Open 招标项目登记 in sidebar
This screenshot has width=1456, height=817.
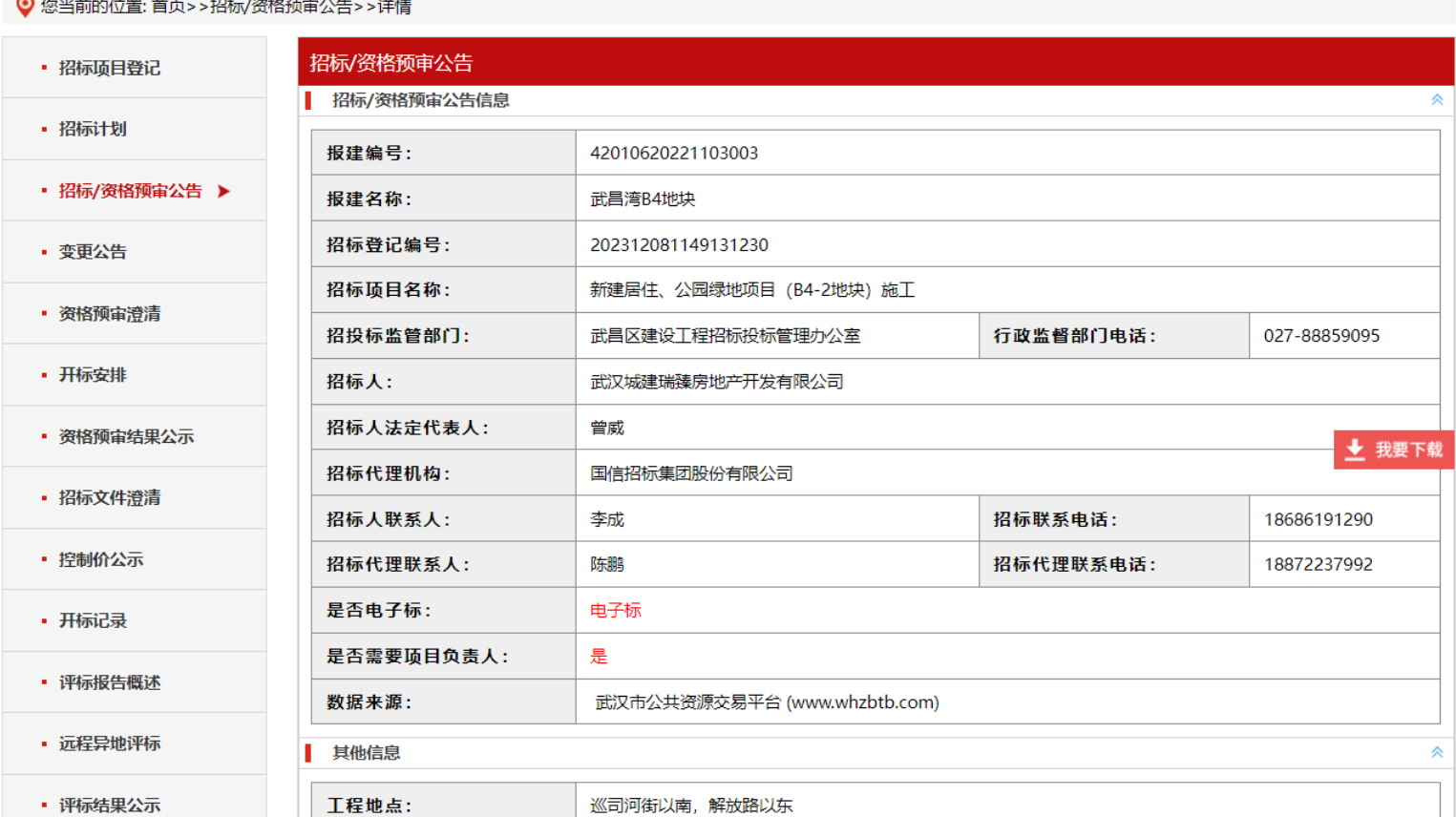coord(109,68)
